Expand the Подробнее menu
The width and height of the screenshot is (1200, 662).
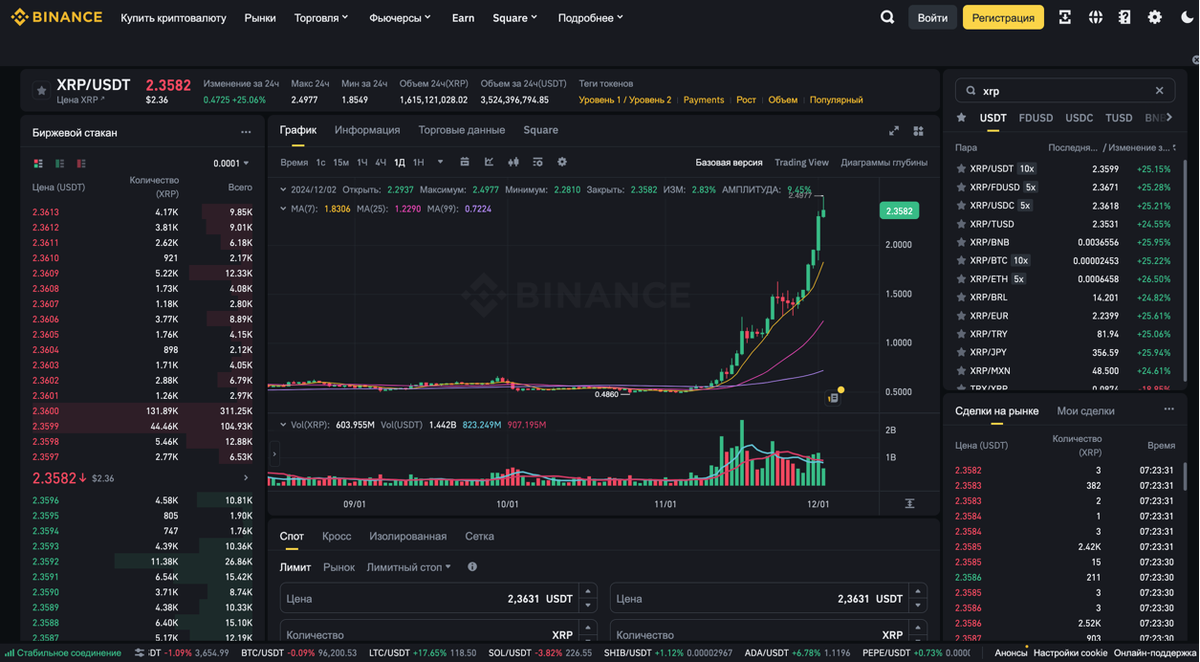point(590,18)
